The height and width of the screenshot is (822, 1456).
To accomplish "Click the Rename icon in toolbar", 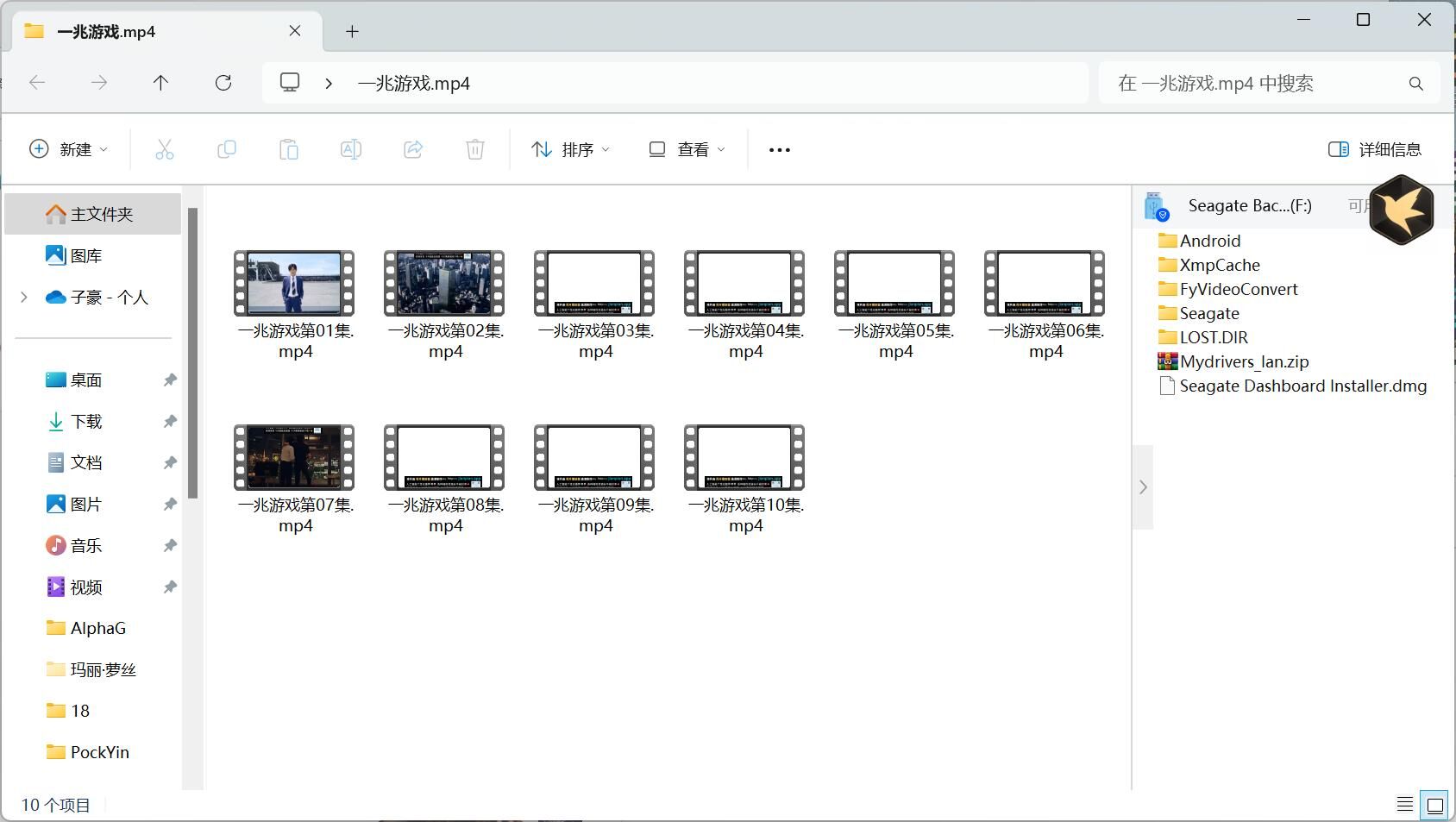I will (351, 149).
